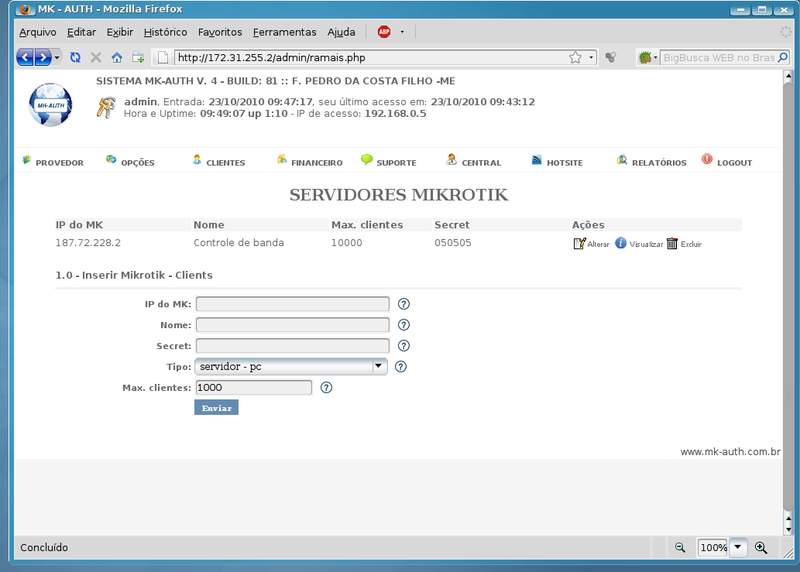Viewport: 800px width, 572px height.
Task: Open the PROVEDOR navigation menu
Action: coord(53,162)
